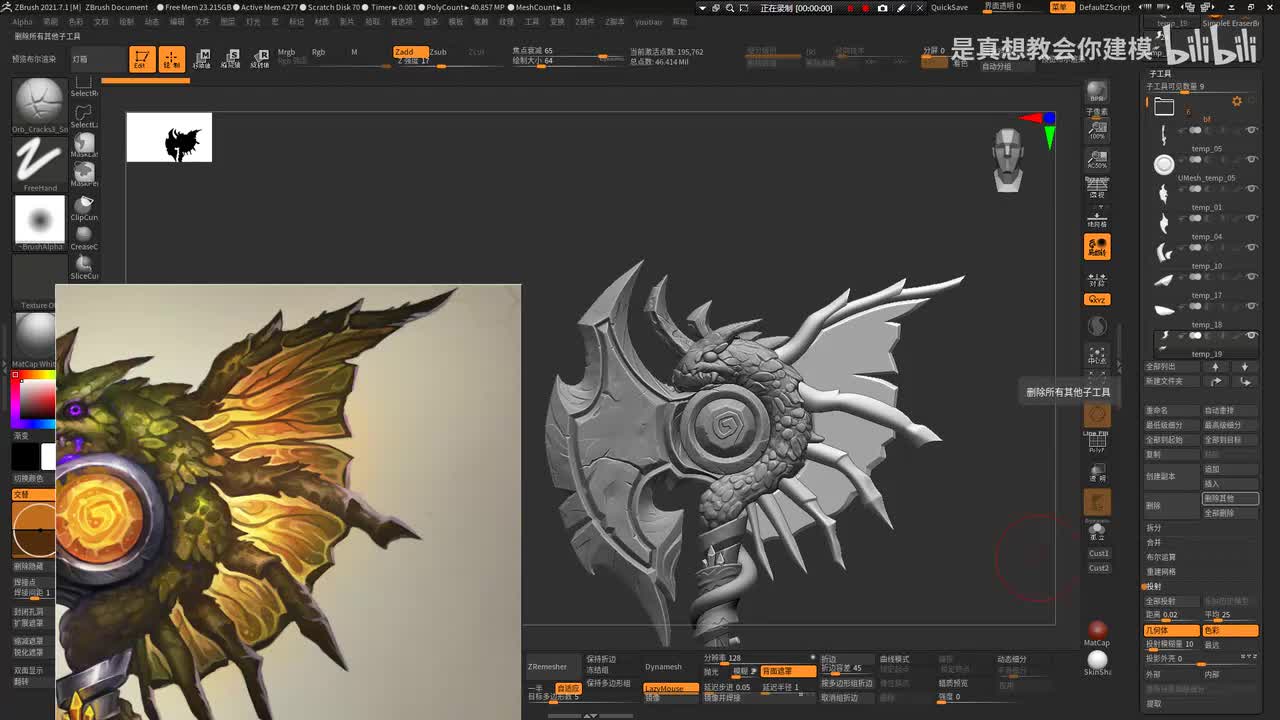
Task: Click the 全部删除 delete all button
Action: coord(1230,513)
